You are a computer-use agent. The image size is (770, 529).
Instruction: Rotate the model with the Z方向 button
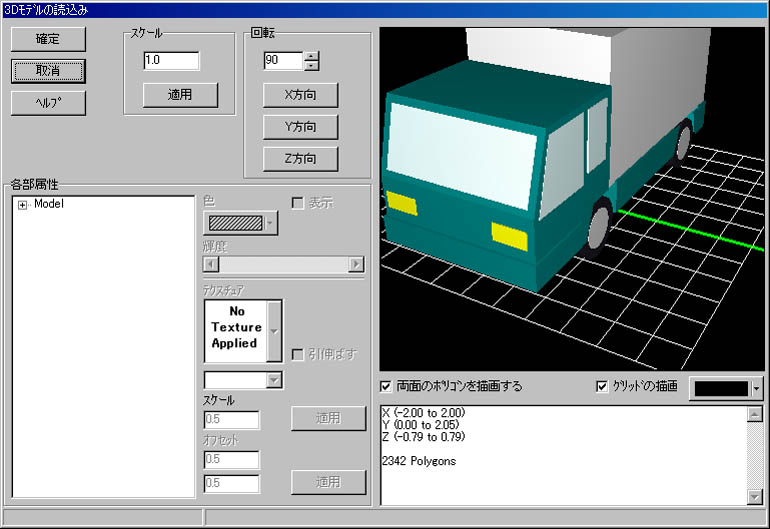(300, 159)
